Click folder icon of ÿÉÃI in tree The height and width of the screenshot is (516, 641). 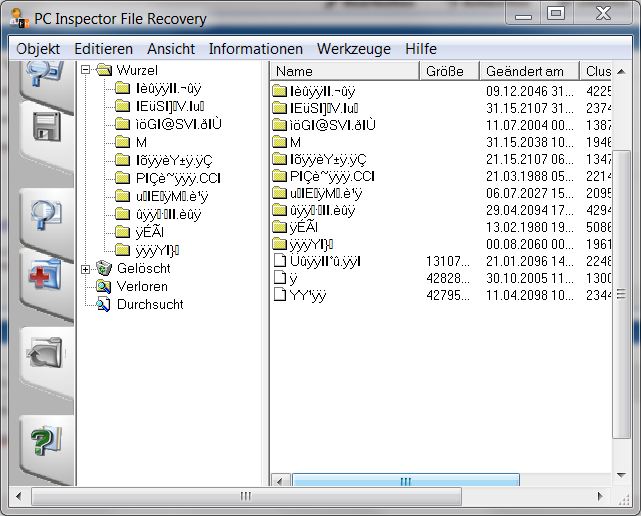tap(122, 232)
